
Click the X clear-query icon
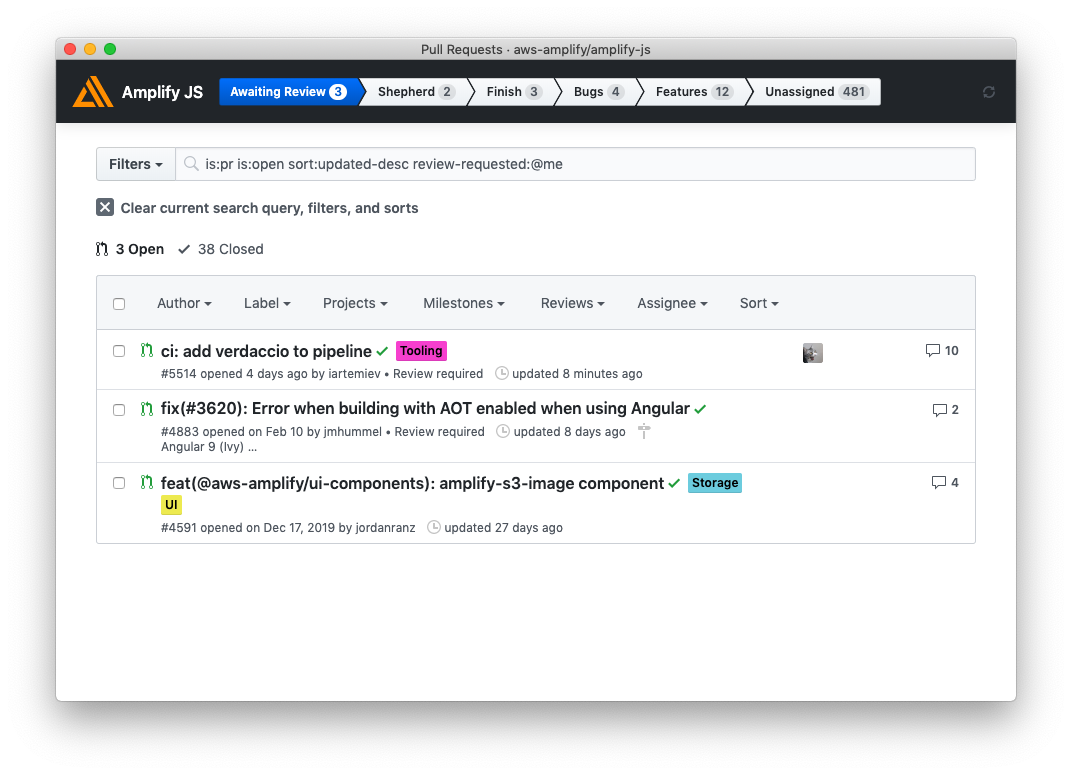coord(105,207)
